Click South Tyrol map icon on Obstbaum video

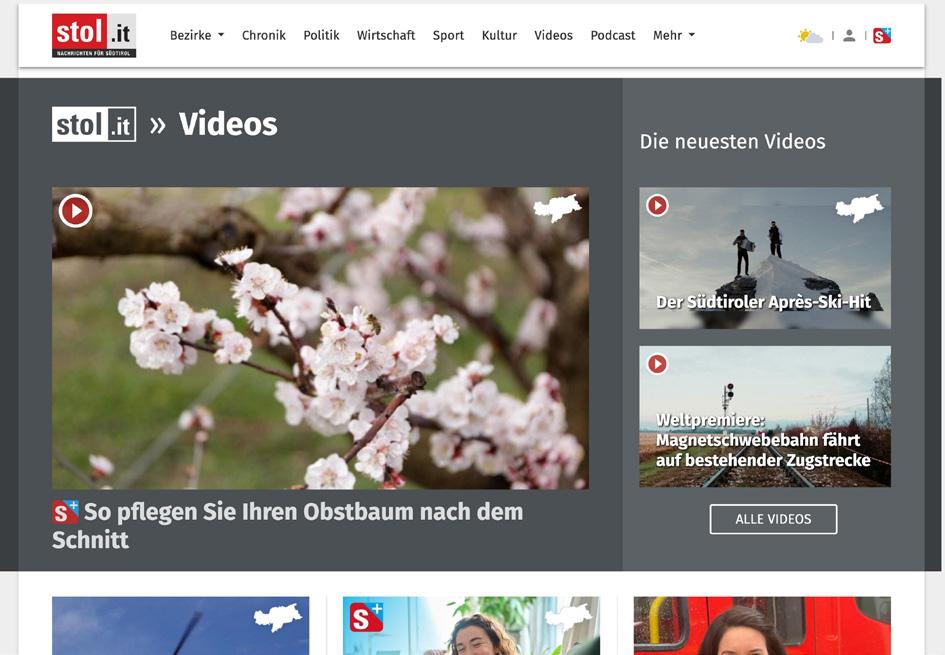(557, 208)
